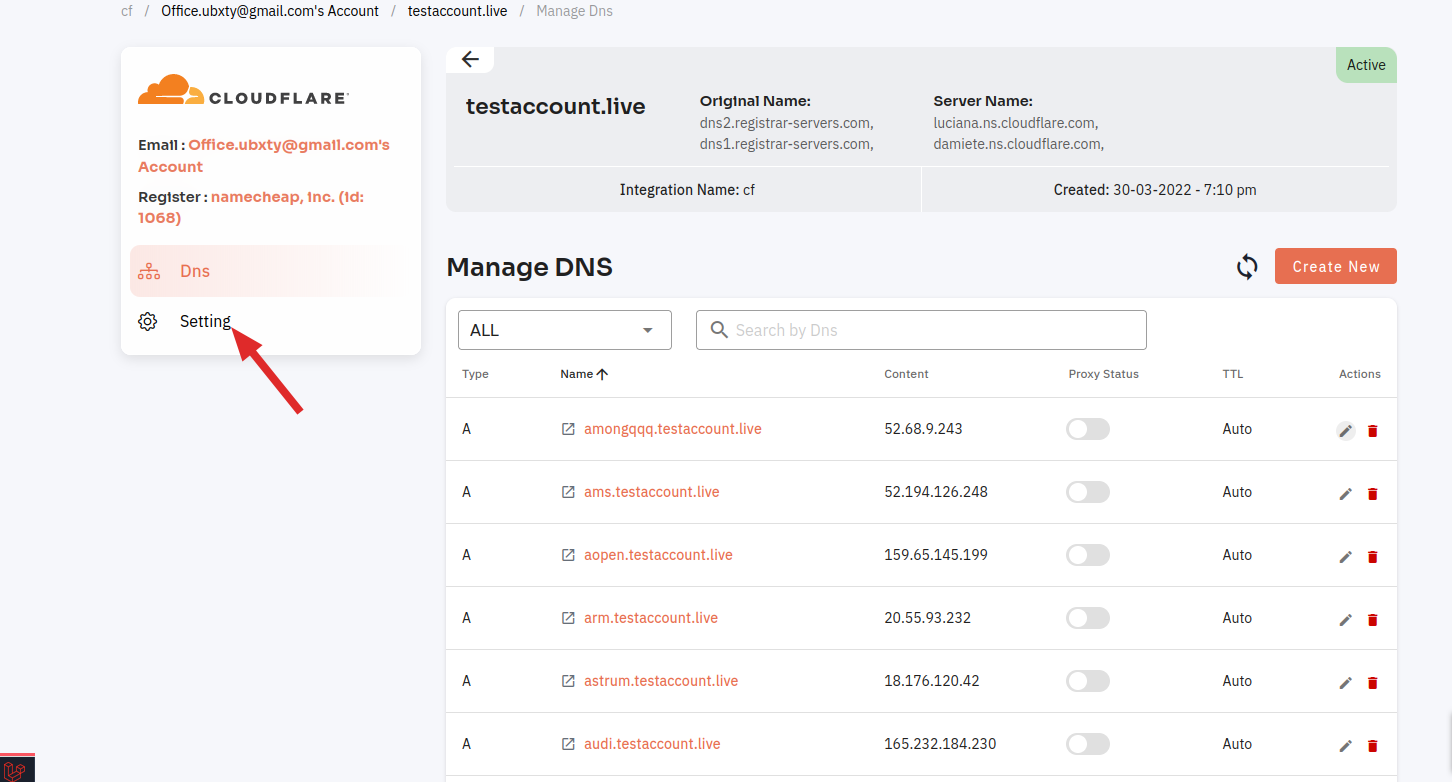
Task: Edit the aopen.testaccount.live record
Action: click(1346, 557)
